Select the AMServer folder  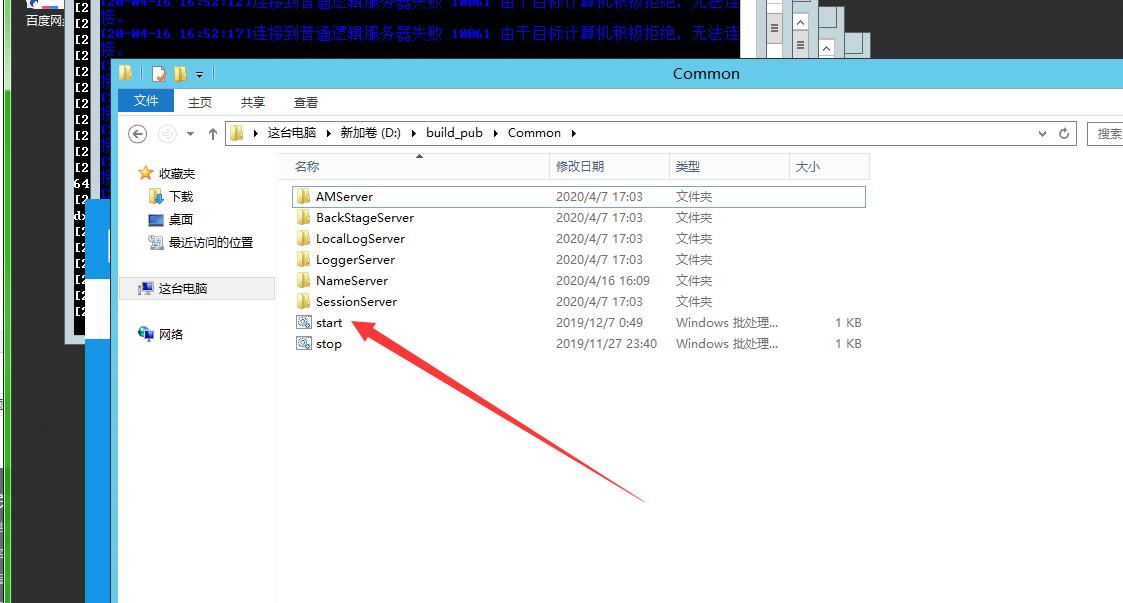(344, 197)
